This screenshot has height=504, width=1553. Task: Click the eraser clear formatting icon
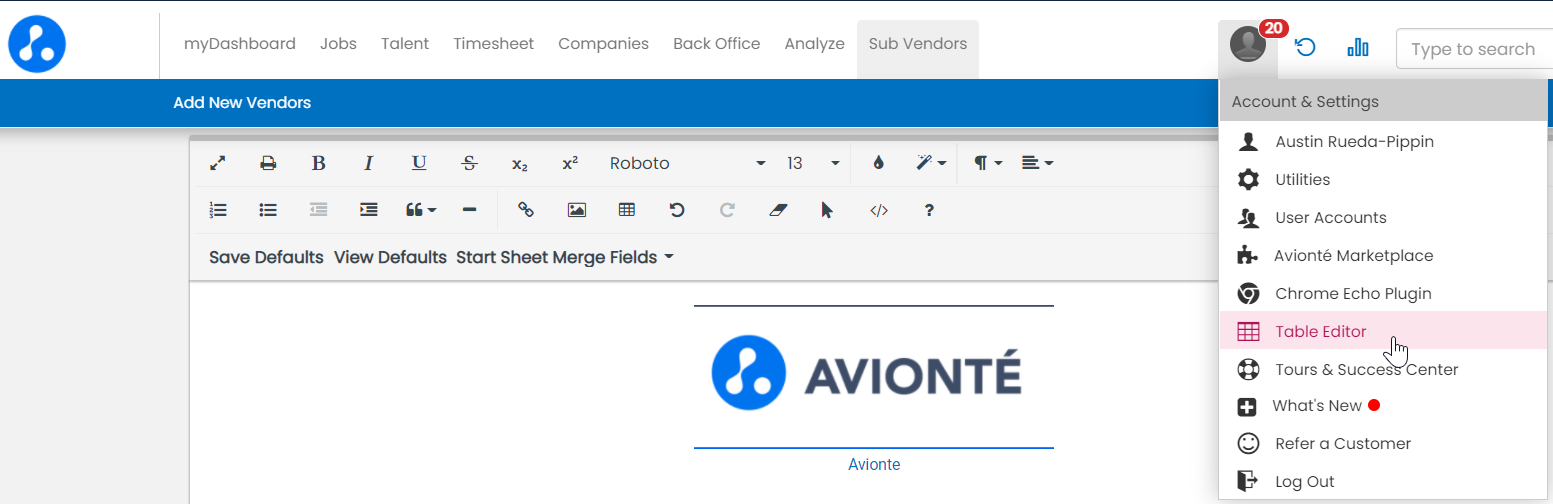(x=778, y=210)
